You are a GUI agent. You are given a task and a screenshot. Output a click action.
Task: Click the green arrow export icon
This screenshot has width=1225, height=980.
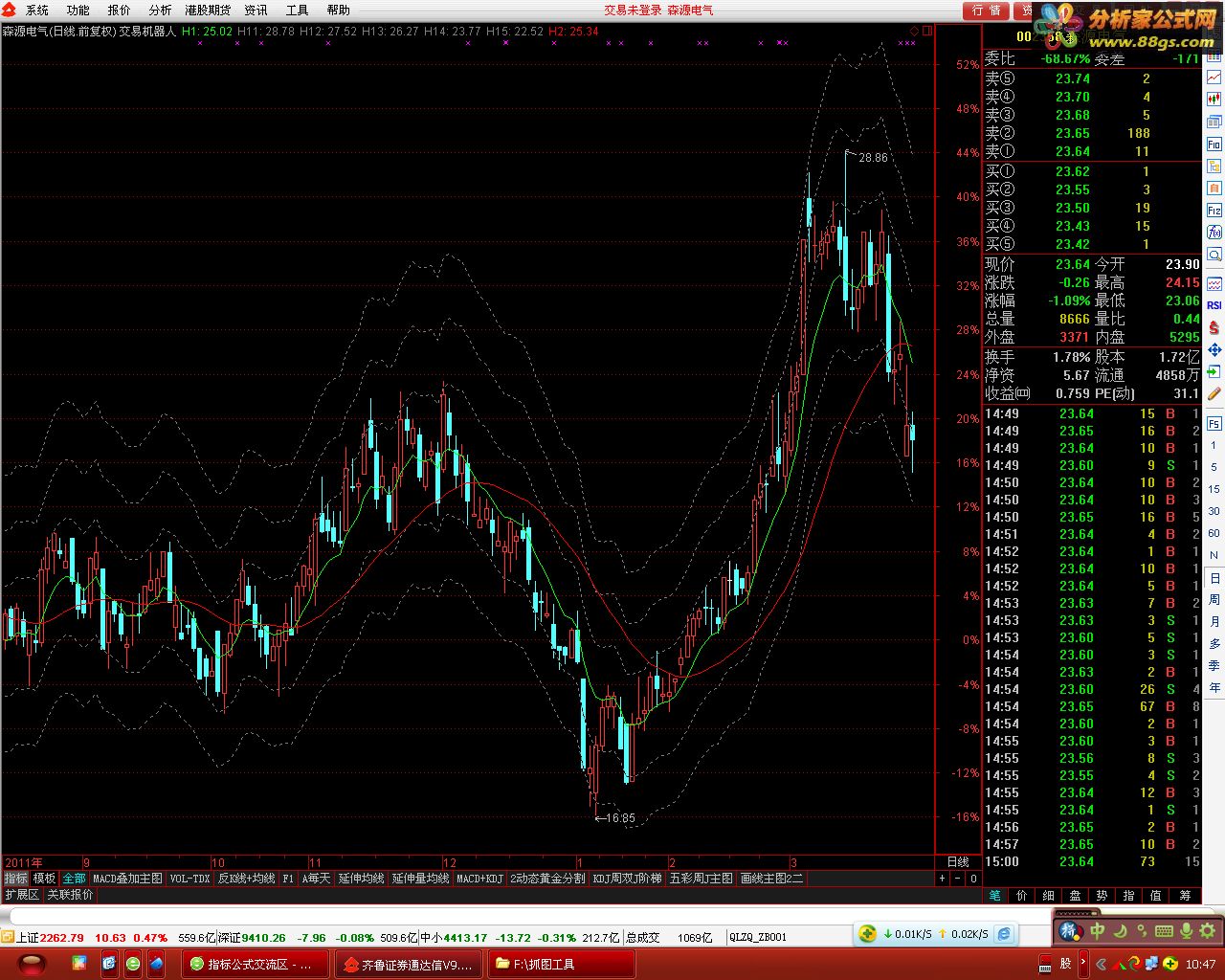pos(1214,371)
